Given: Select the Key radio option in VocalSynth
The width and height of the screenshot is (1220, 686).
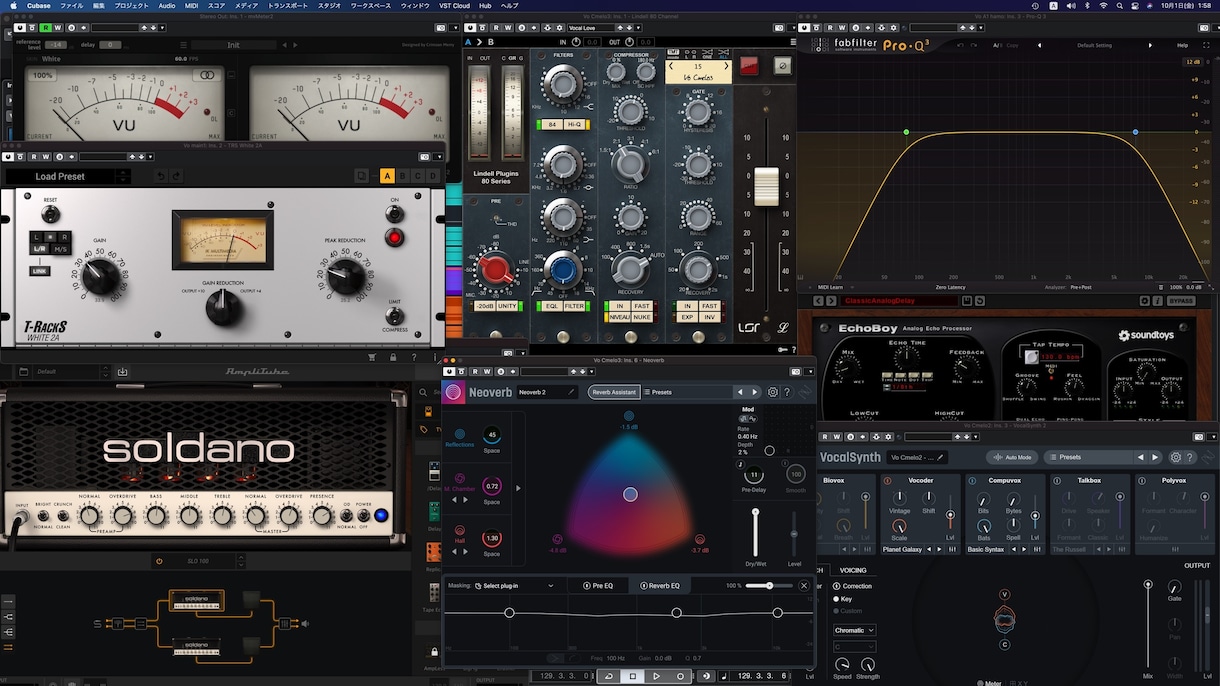Looking at the screenshot, I should click(x=836, y=599).
